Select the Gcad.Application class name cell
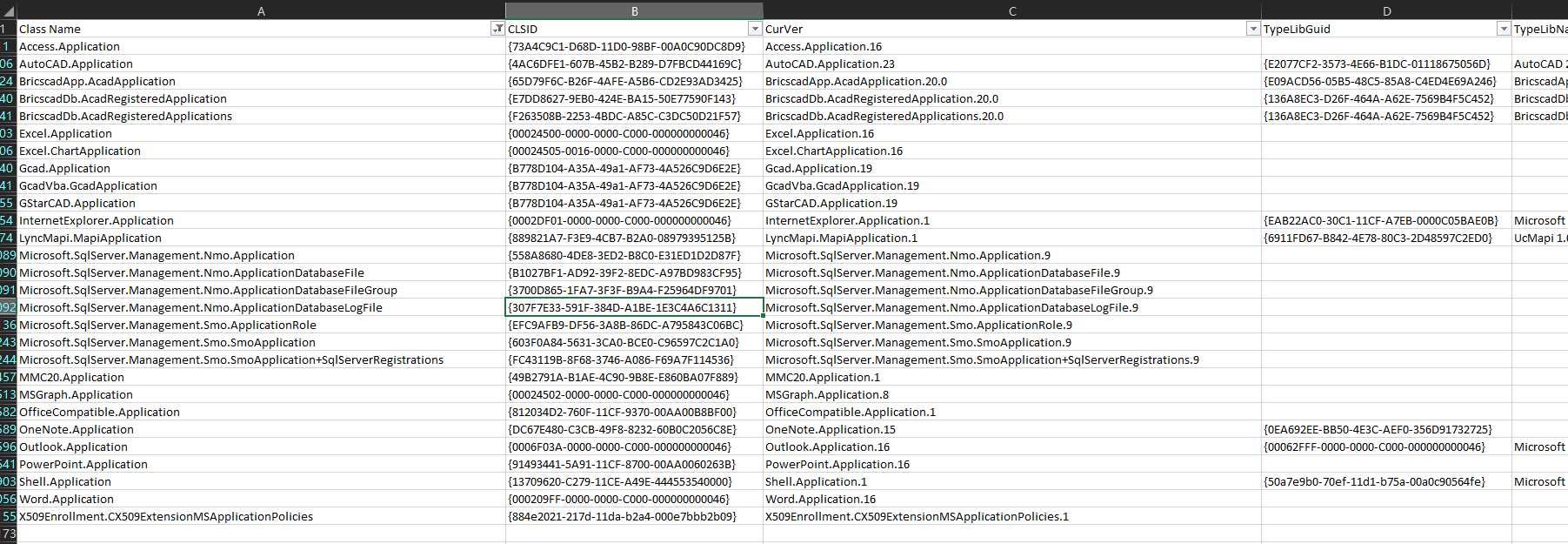 [x=261, y=168]
